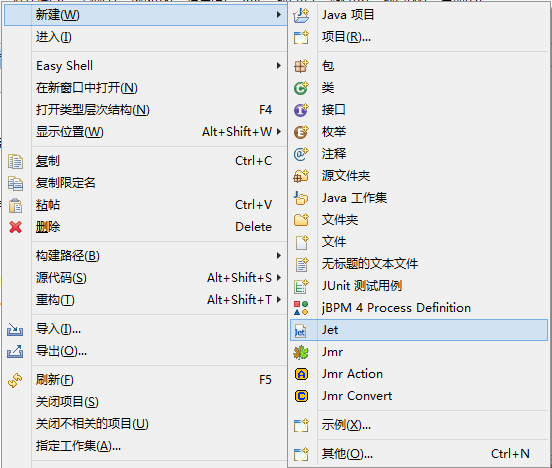Expand the 构建路径 submenu arrow
The image size is (552, 468).
(x=278, y=255)
